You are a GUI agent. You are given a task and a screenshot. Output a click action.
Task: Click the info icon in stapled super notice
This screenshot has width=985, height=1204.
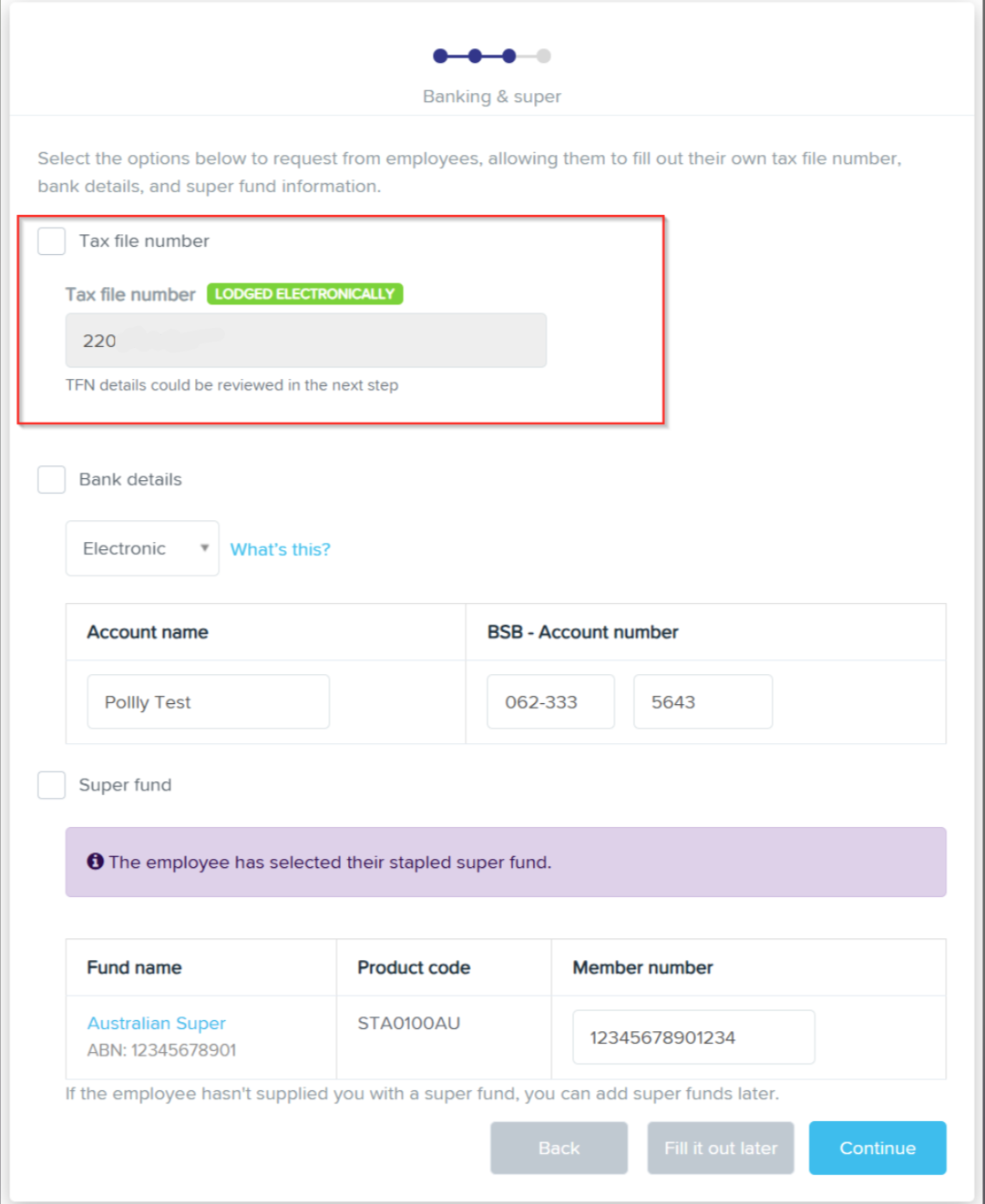pyautogui.click(x=95, y=862)
